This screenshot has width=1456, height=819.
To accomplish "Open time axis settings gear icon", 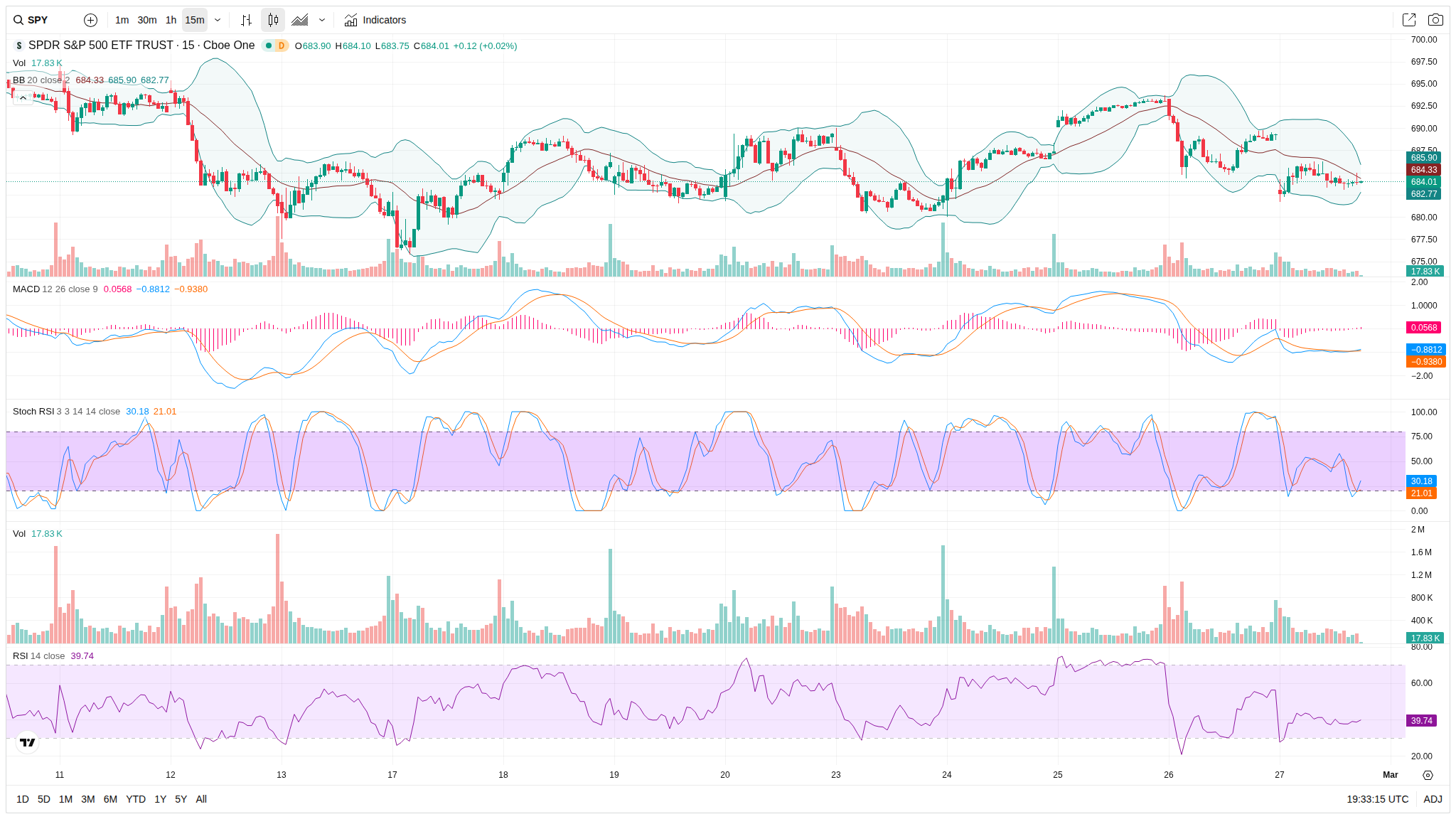I will coord(1428,775).
